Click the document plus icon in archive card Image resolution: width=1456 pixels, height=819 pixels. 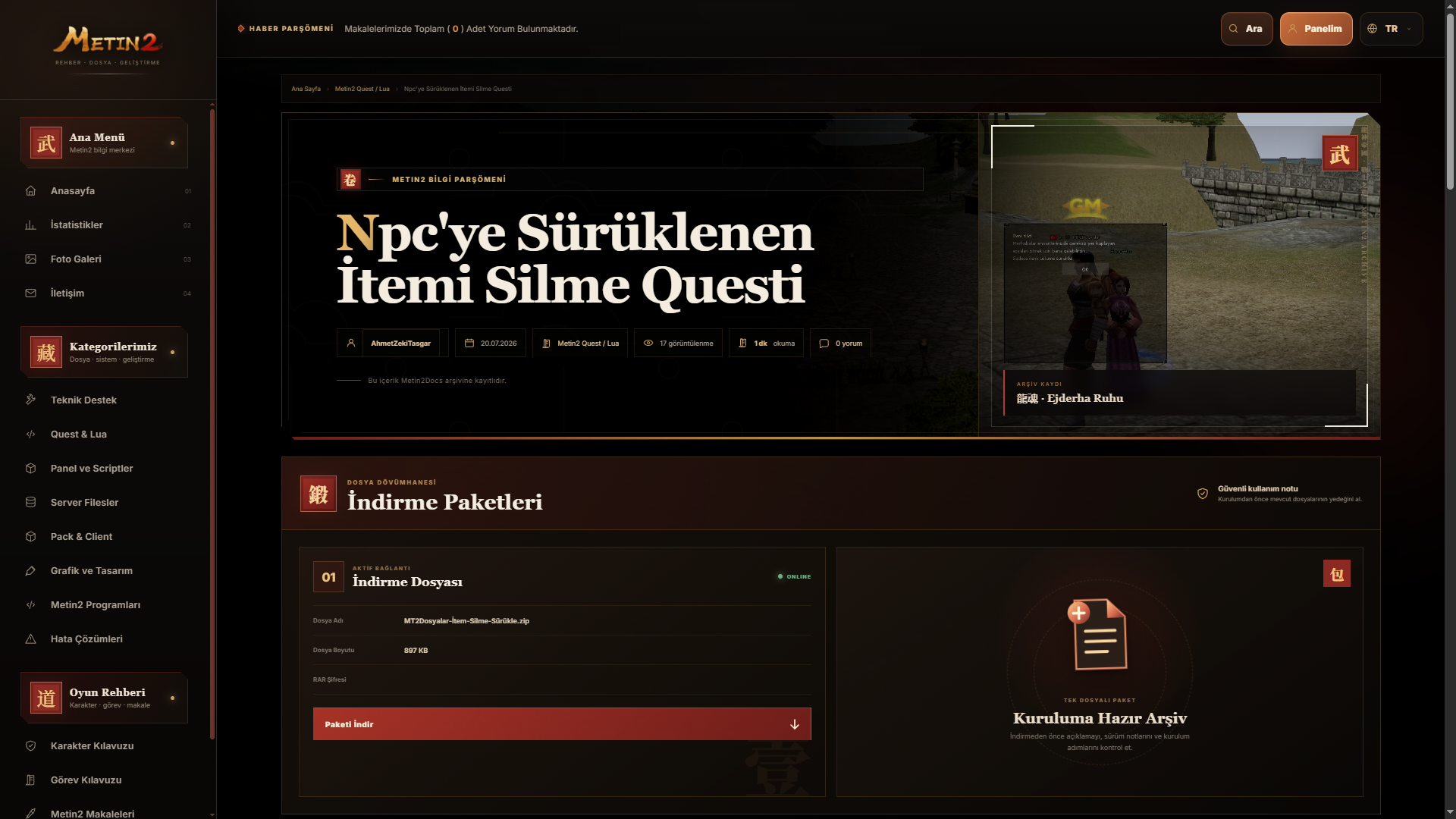coord(1099,635)
